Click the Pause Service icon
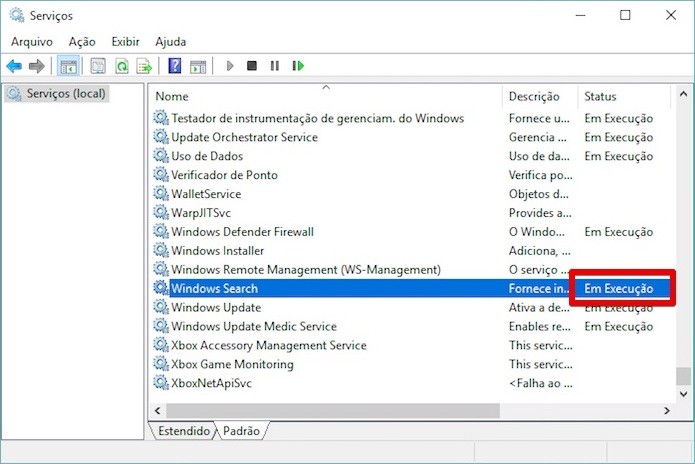The height and width of the screenshot is (464, 695). click(x=275, y=66)
